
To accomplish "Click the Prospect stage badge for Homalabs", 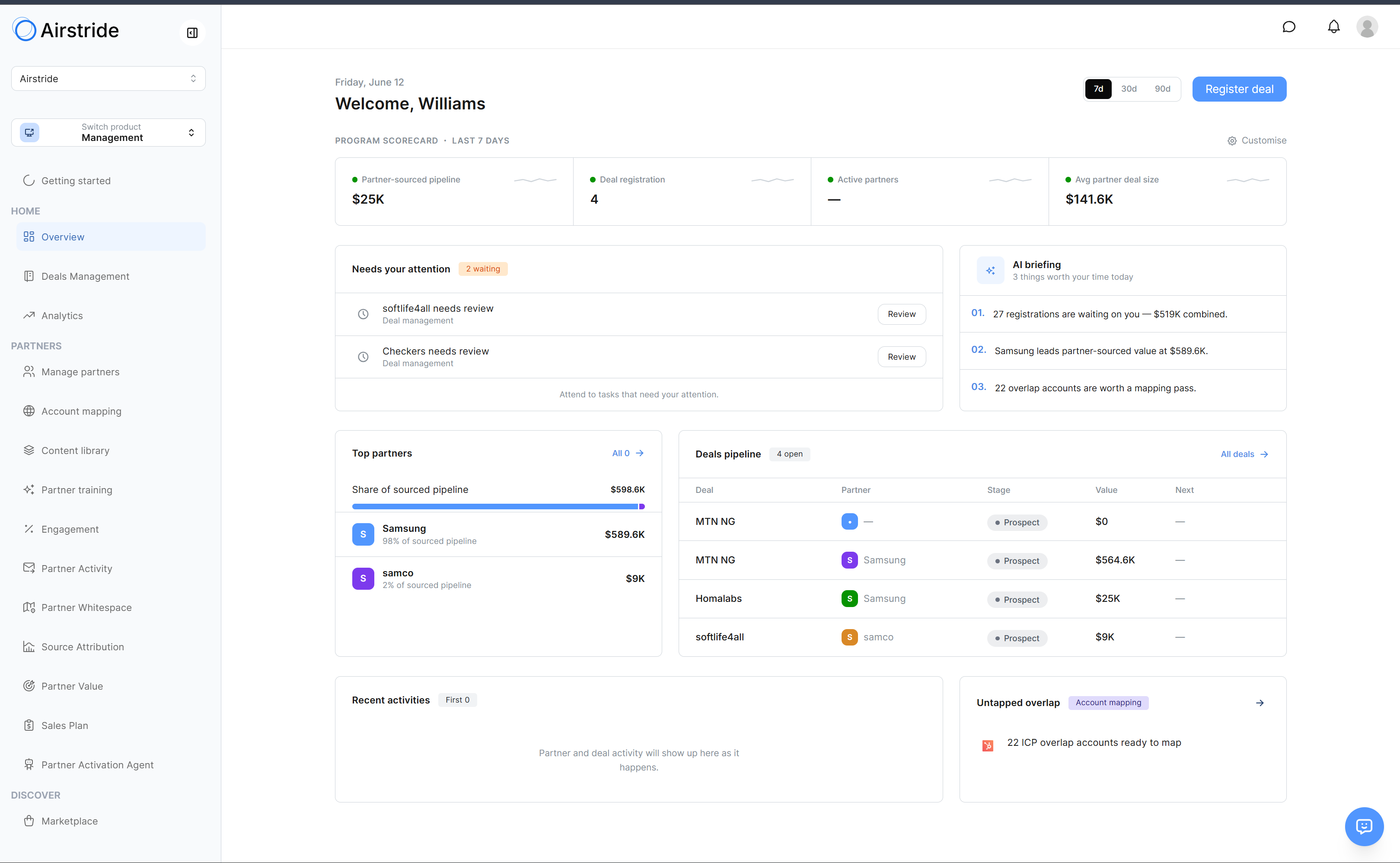I will tap(1017, 599).
